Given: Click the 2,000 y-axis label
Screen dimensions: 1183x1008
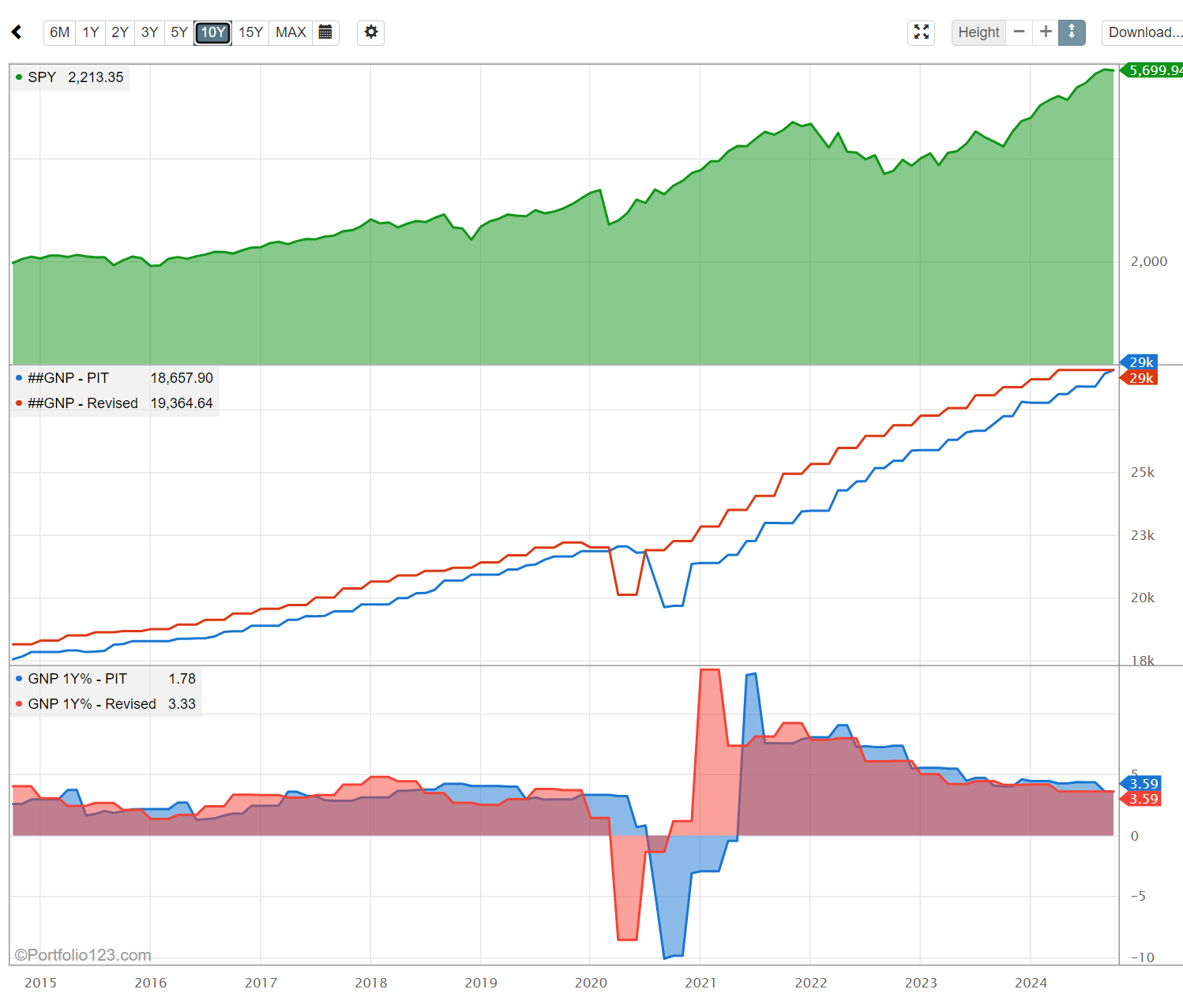Looking at the screenshot, I should click(x=1149, y=261).
